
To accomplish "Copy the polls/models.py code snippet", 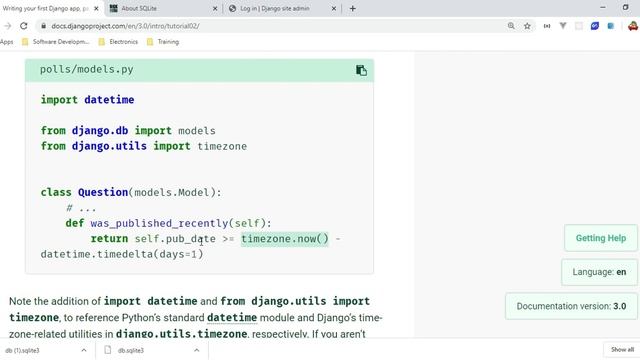I will click(361, 70).
